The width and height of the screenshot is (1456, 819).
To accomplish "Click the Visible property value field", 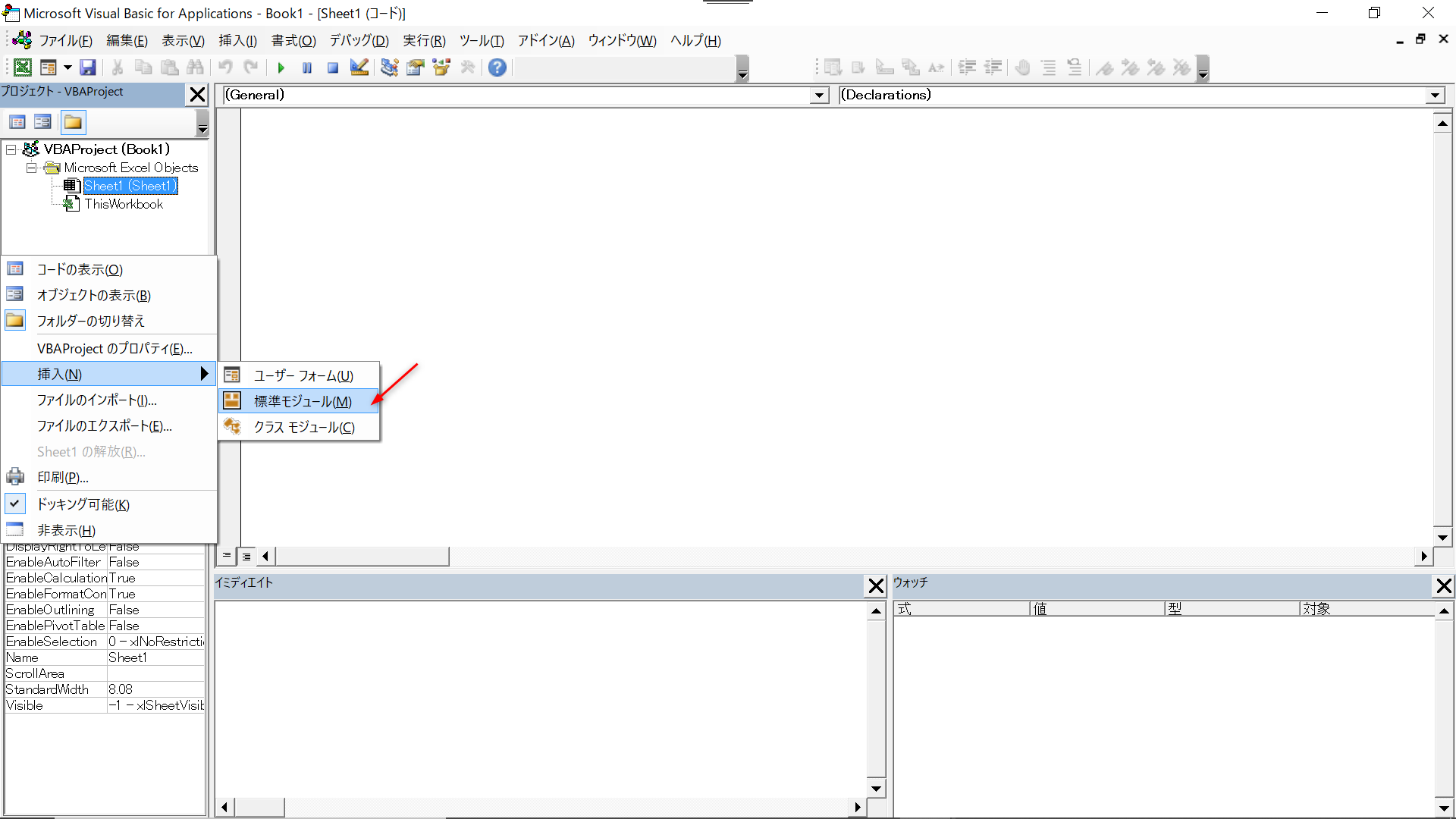I will 156,705.
